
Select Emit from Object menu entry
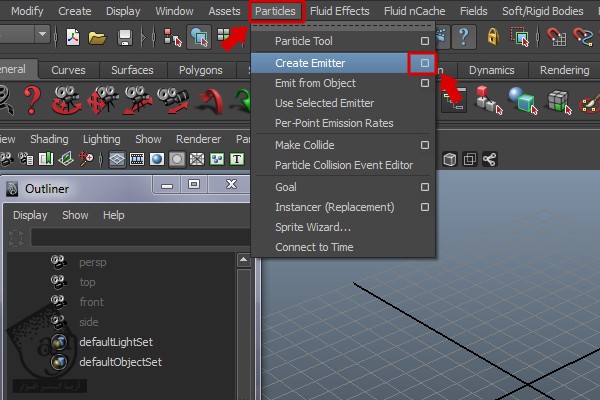(315, 83)
